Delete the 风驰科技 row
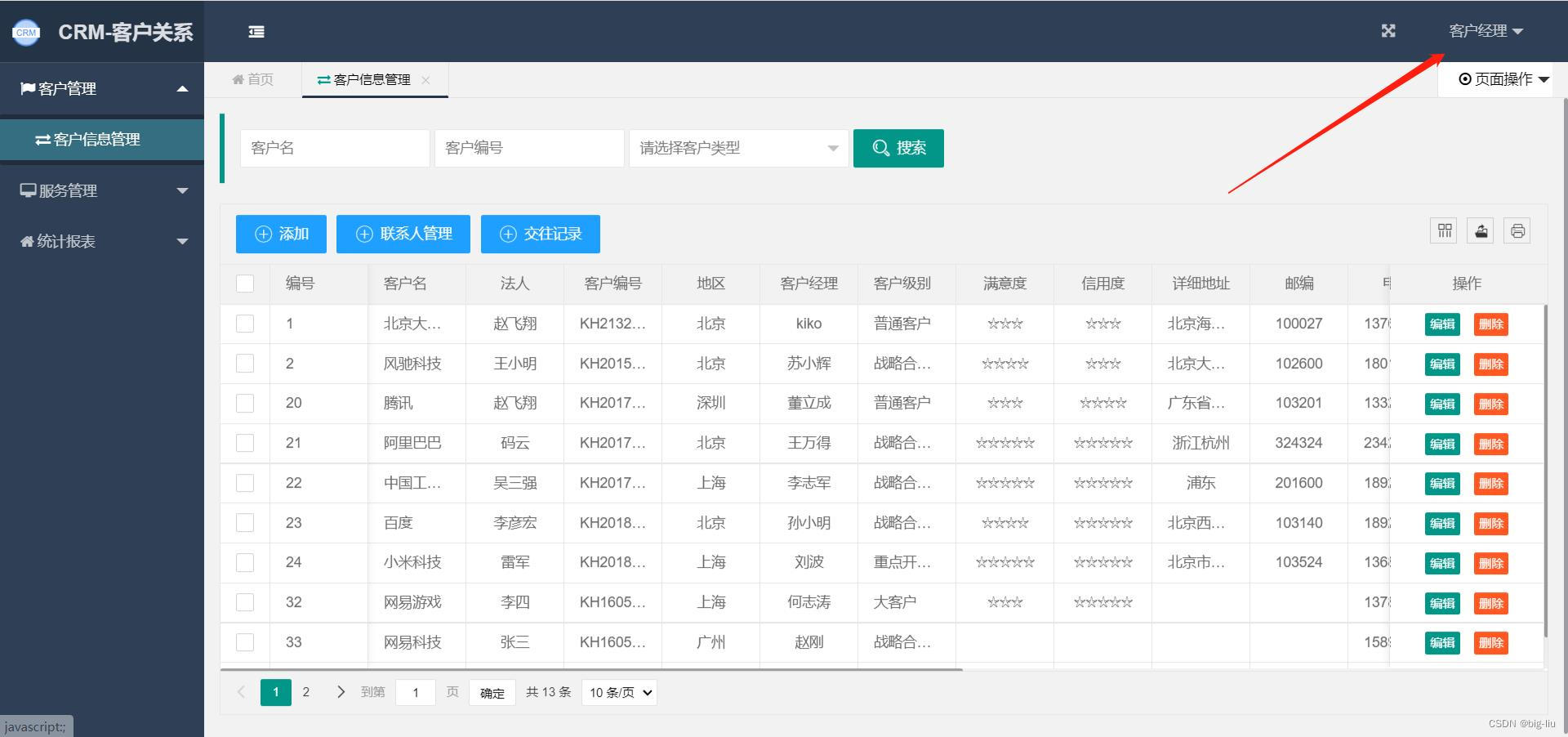The image size is (1568, 737). click(x=1491, y=364)
